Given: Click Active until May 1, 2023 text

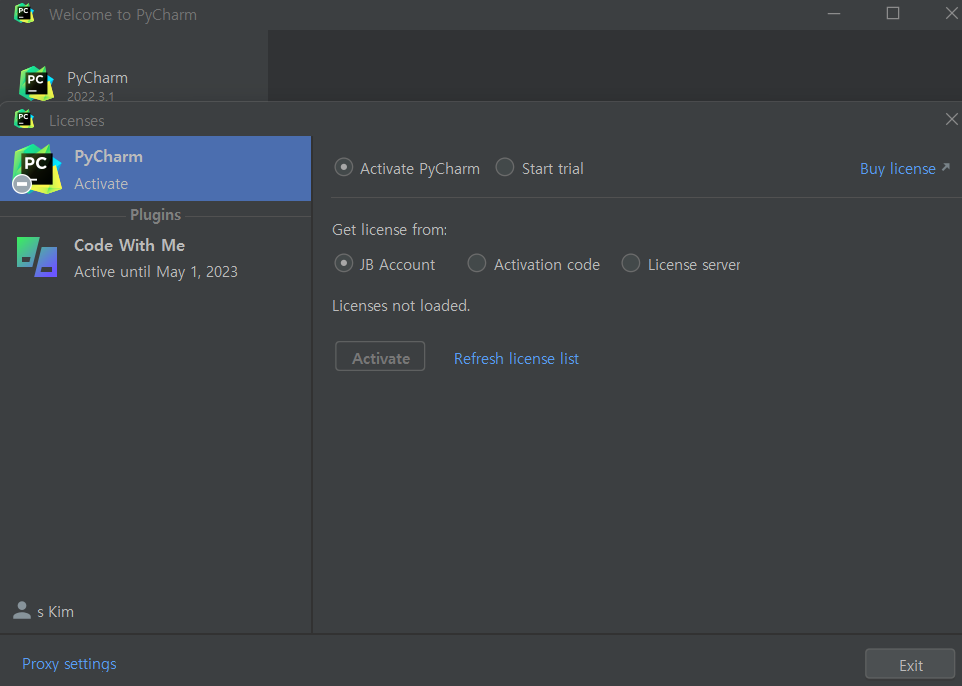Looking at the screenshot, I should tap(156, 272).
